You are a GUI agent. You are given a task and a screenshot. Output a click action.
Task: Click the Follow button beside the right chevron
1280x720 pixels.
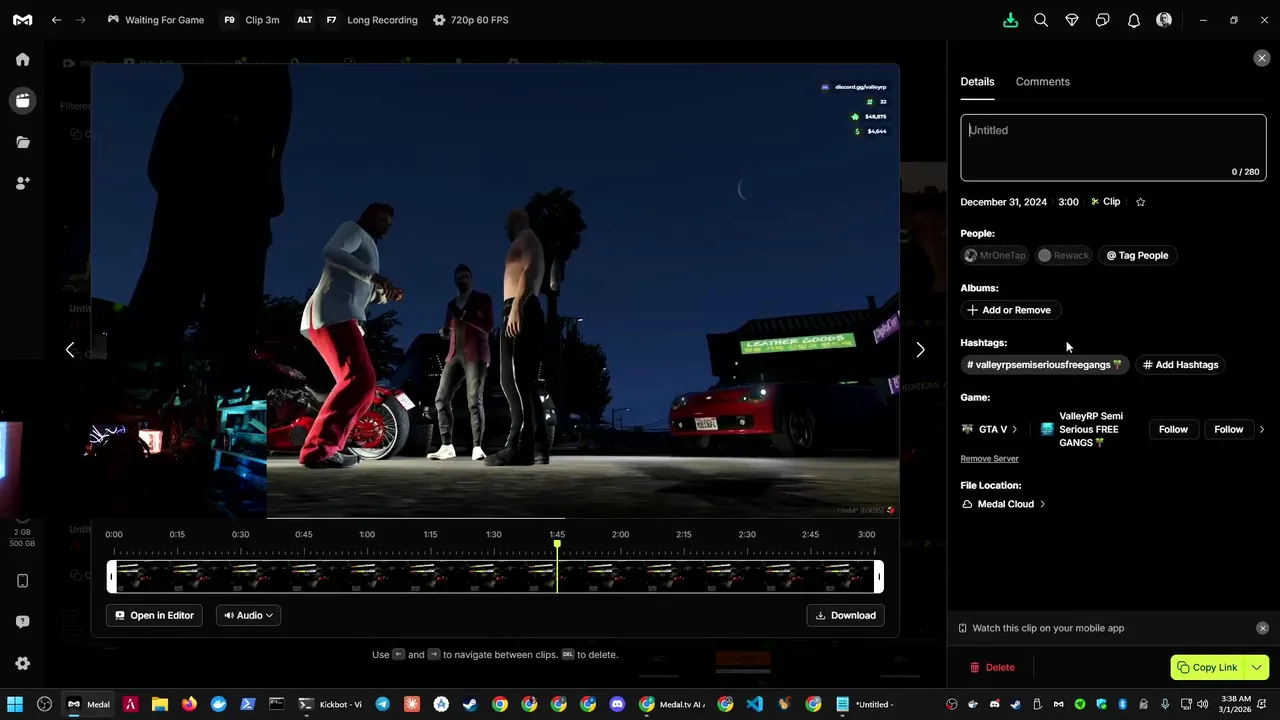[1228, 429]
